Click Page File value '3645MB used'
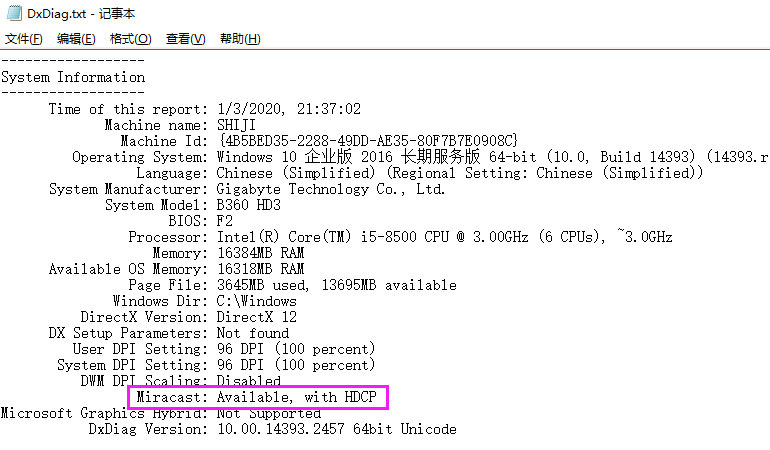770x450 pixels. pyautogui.click(x=263, y=285)
